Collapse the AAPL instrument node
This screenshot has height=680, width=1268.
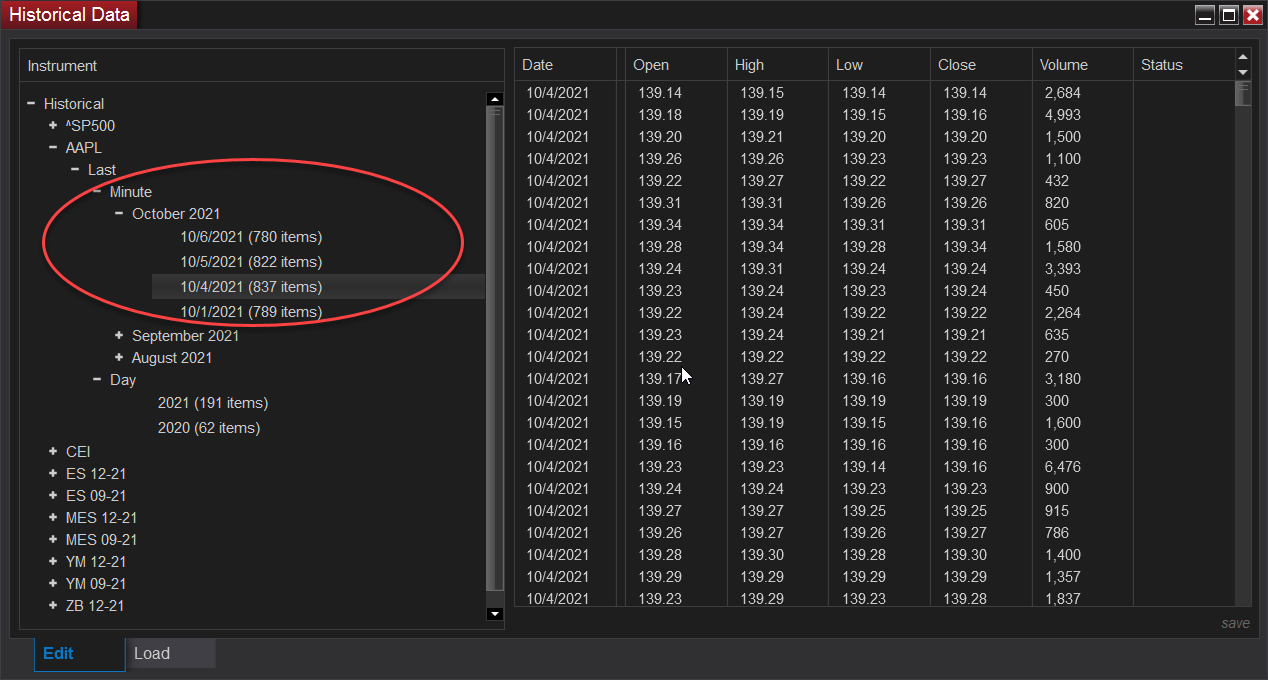point(53,147)
